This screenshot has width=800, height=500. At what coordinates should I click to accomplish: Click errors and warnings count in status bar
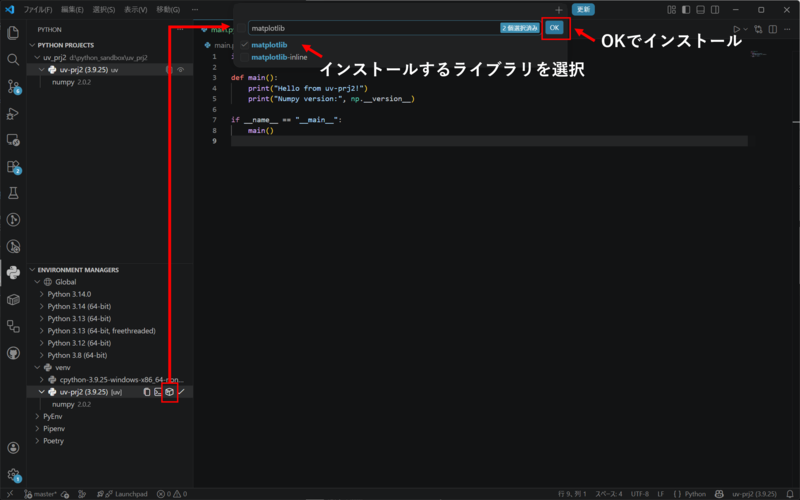[x=172, y=494]
